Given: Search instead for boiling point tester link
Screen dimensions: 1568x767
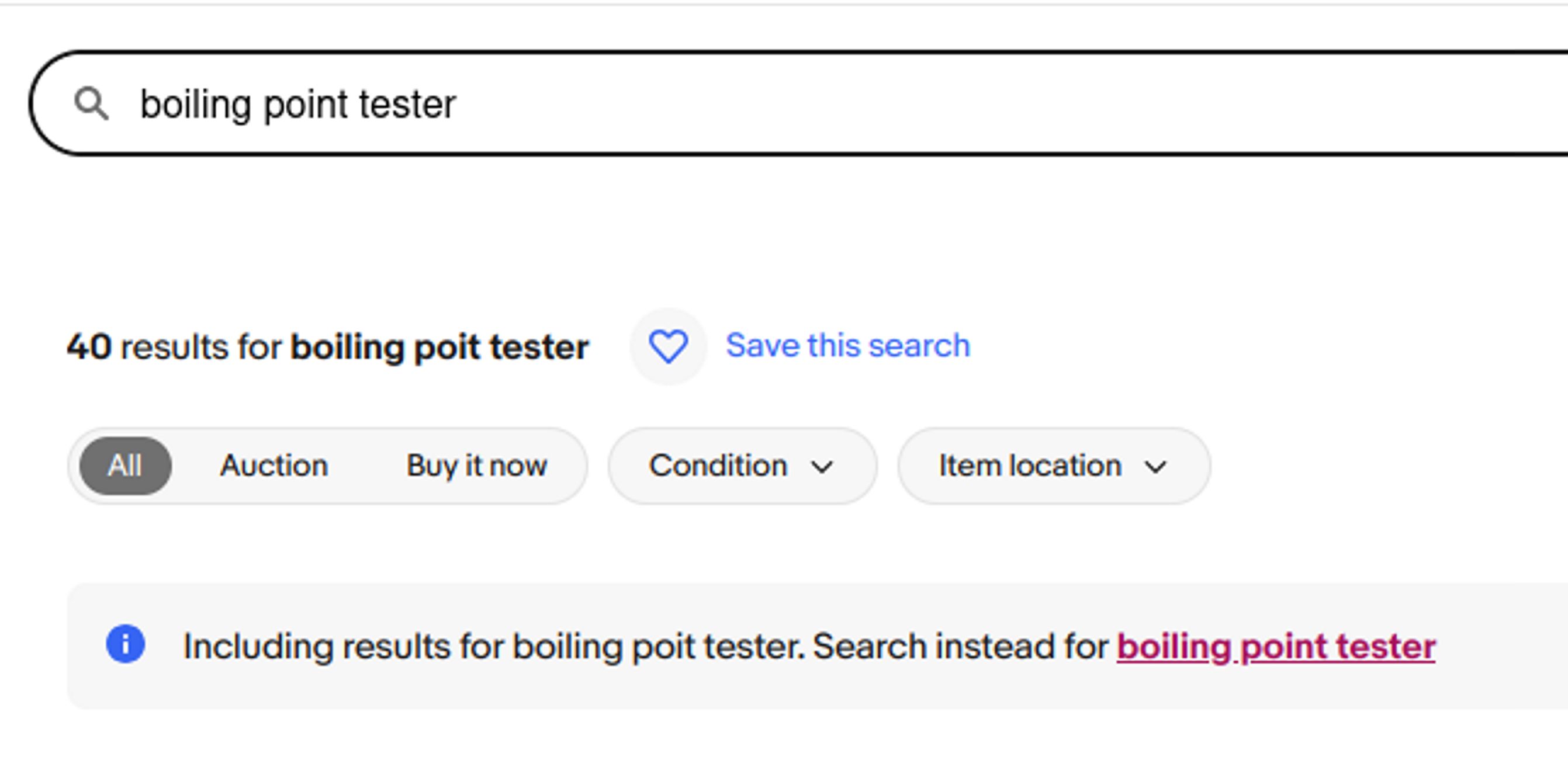Looking at the screenshot, I should pos(1276,646).
